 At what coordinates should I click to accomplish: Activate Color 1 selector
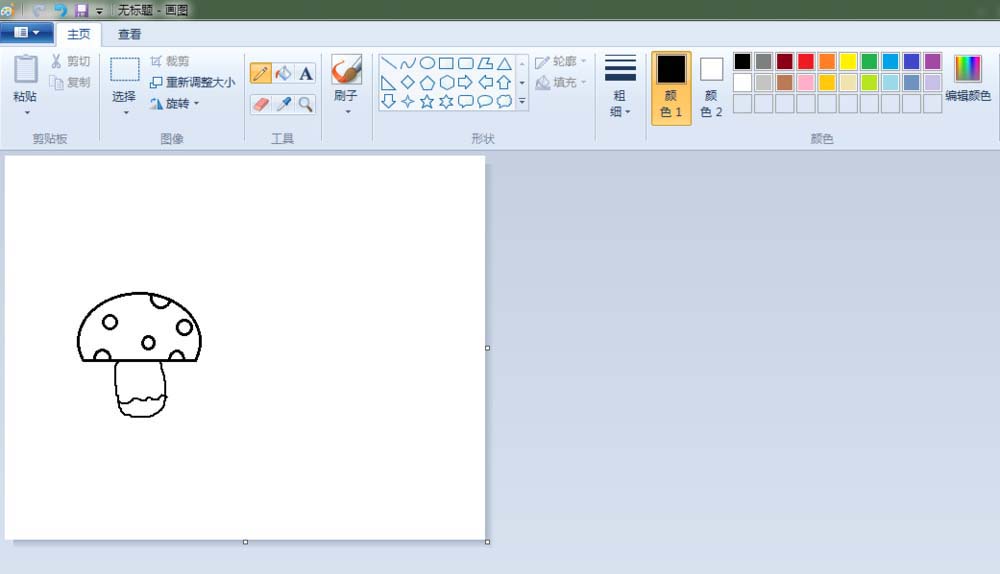(671, 88)
